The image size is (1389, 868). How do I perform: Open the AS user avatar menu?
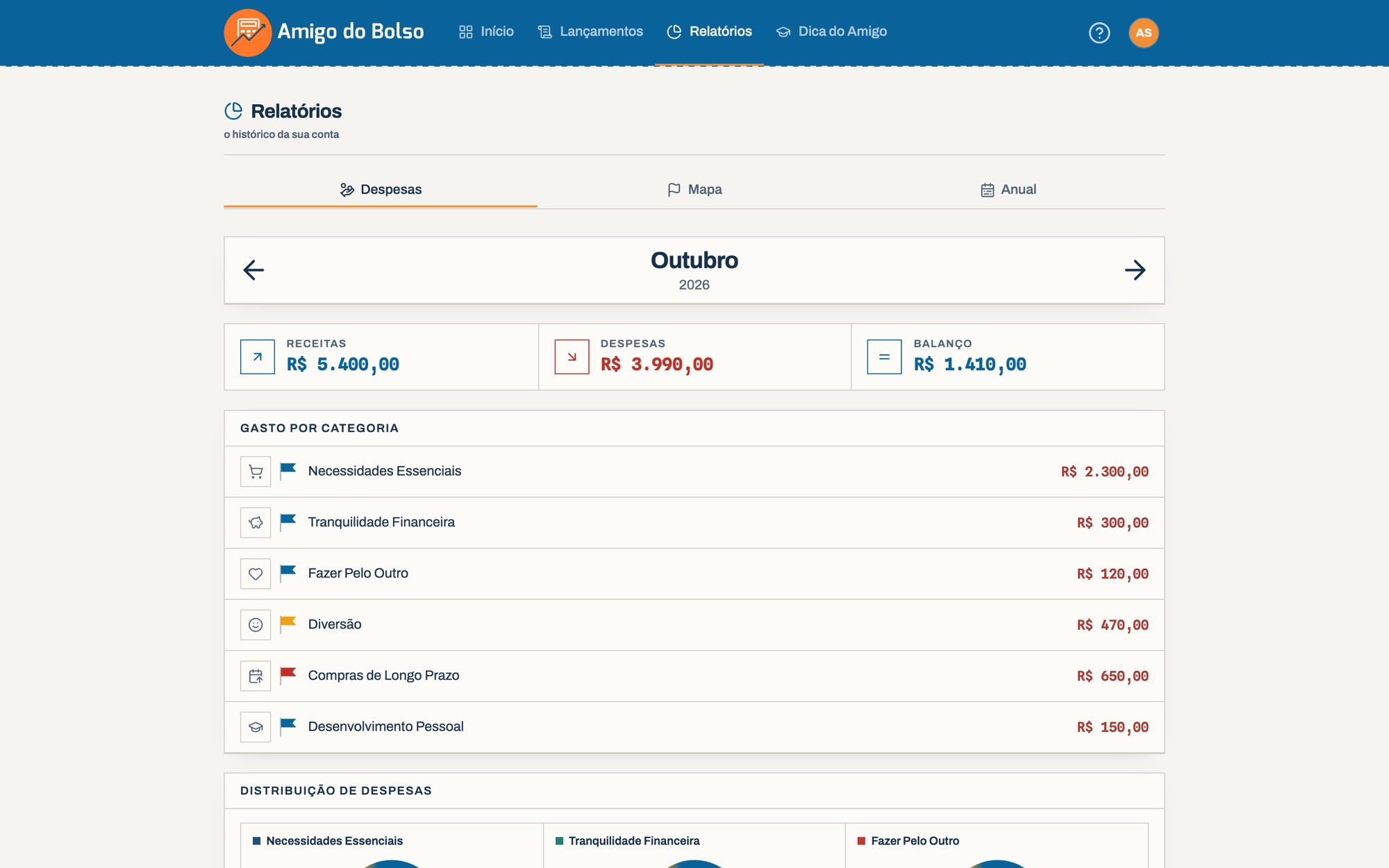click(x=1143, y=33)
